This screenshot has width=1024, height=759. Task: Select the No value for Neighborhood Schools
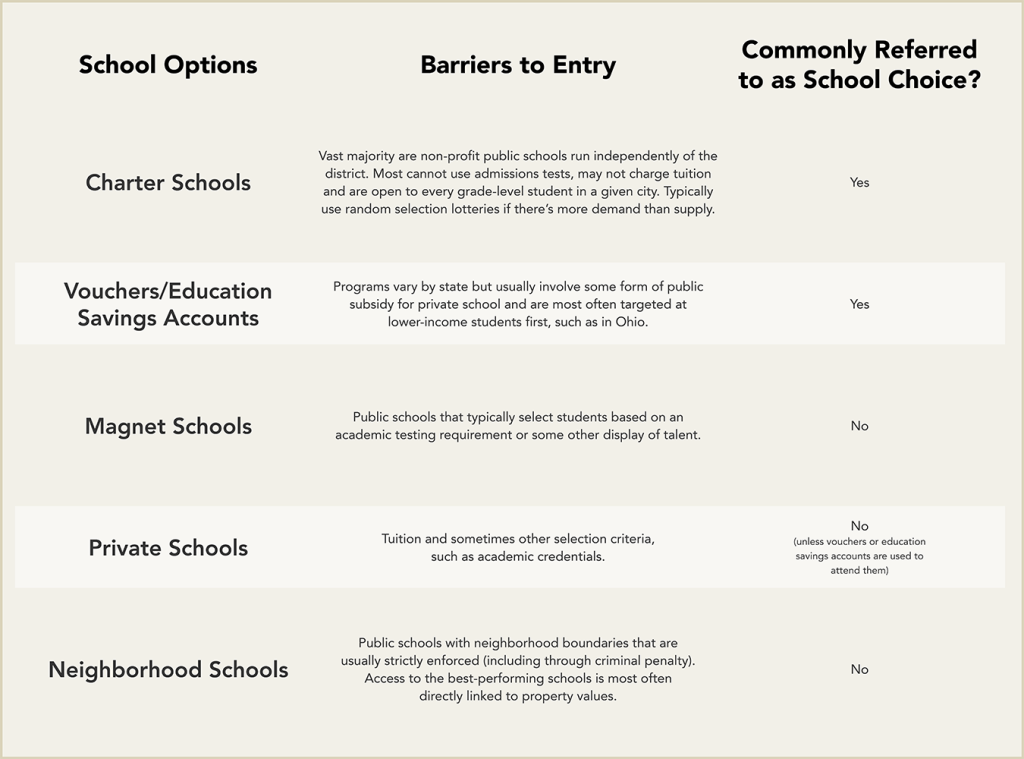click(x=859, y=670)
